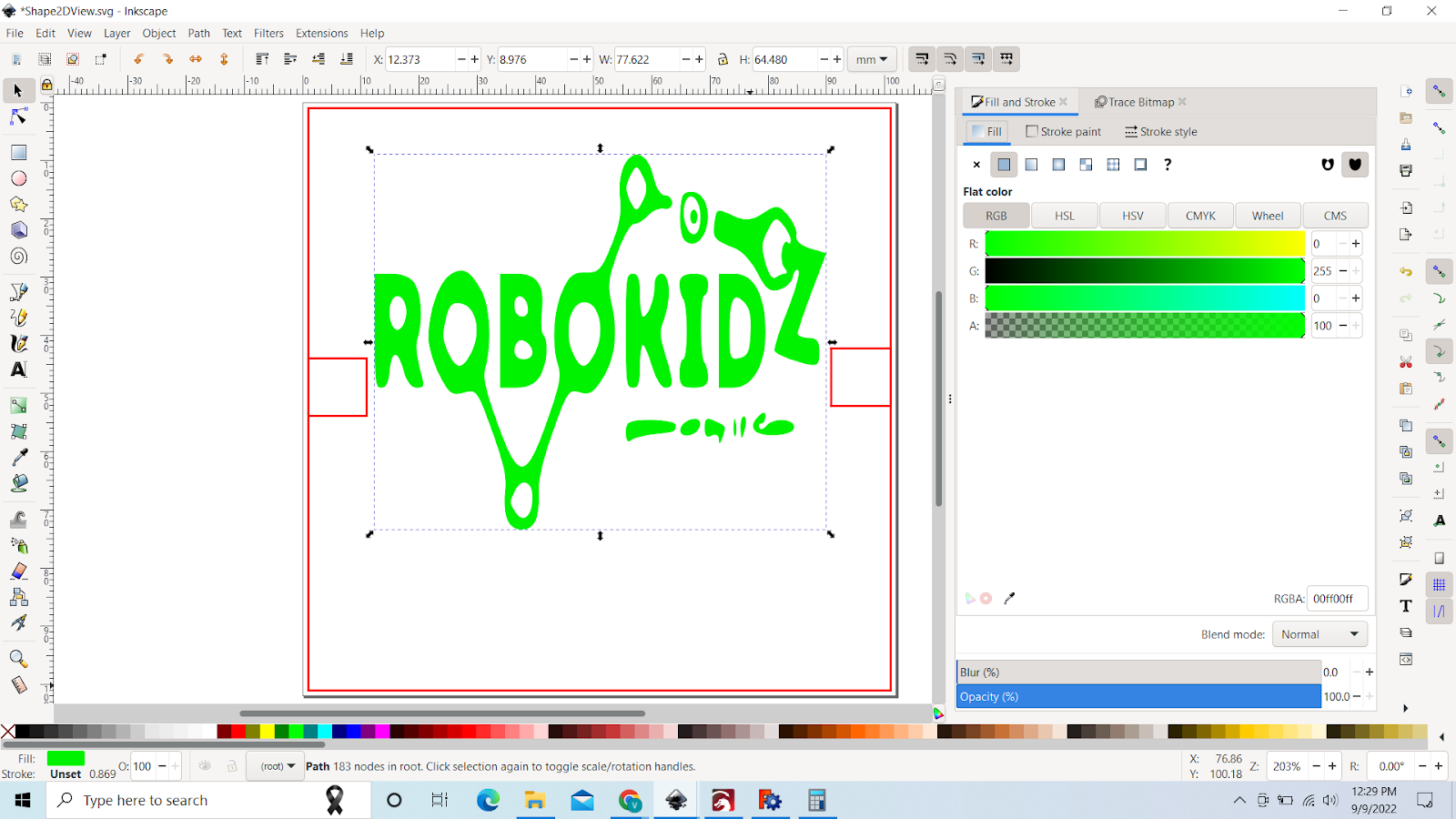This screenshot has height=819, width=1456.
Task: Select the 3D box tool
Action: 18,230
